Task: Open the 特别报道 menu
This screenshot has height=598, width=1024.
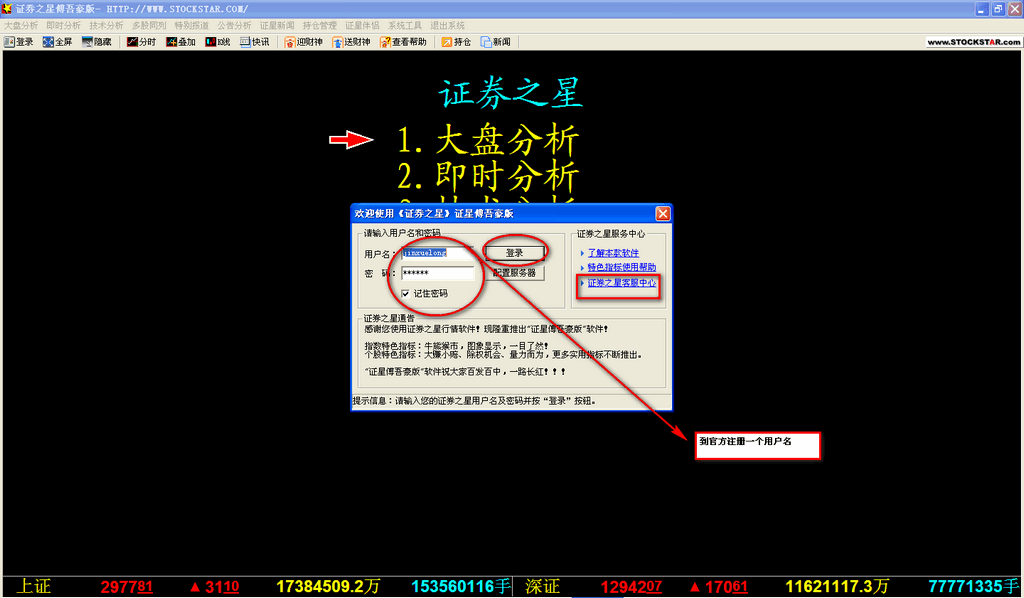Action: pyautogui.click(x=191, y=25)
